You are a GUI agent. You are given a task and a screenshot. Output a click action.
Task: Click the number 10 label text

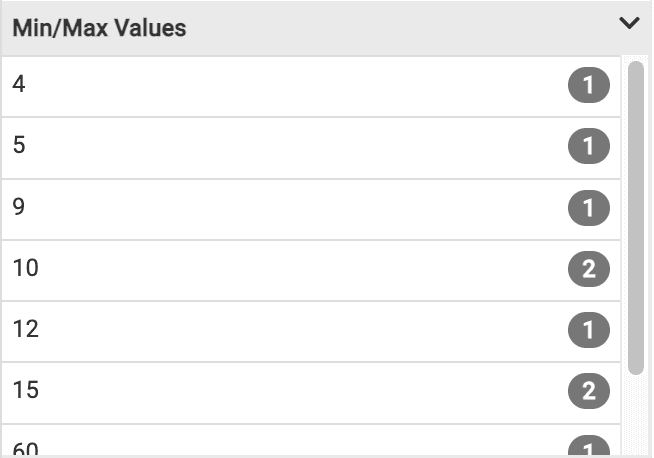click(x=26, y=269)
